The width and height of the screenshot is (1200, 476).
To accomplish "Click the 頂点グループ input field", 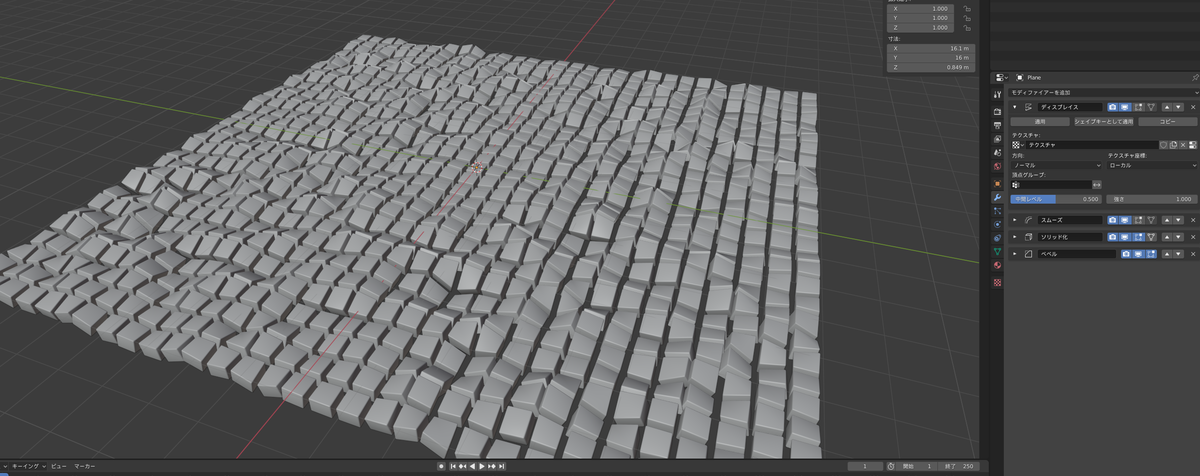I will pos(1051,185).
